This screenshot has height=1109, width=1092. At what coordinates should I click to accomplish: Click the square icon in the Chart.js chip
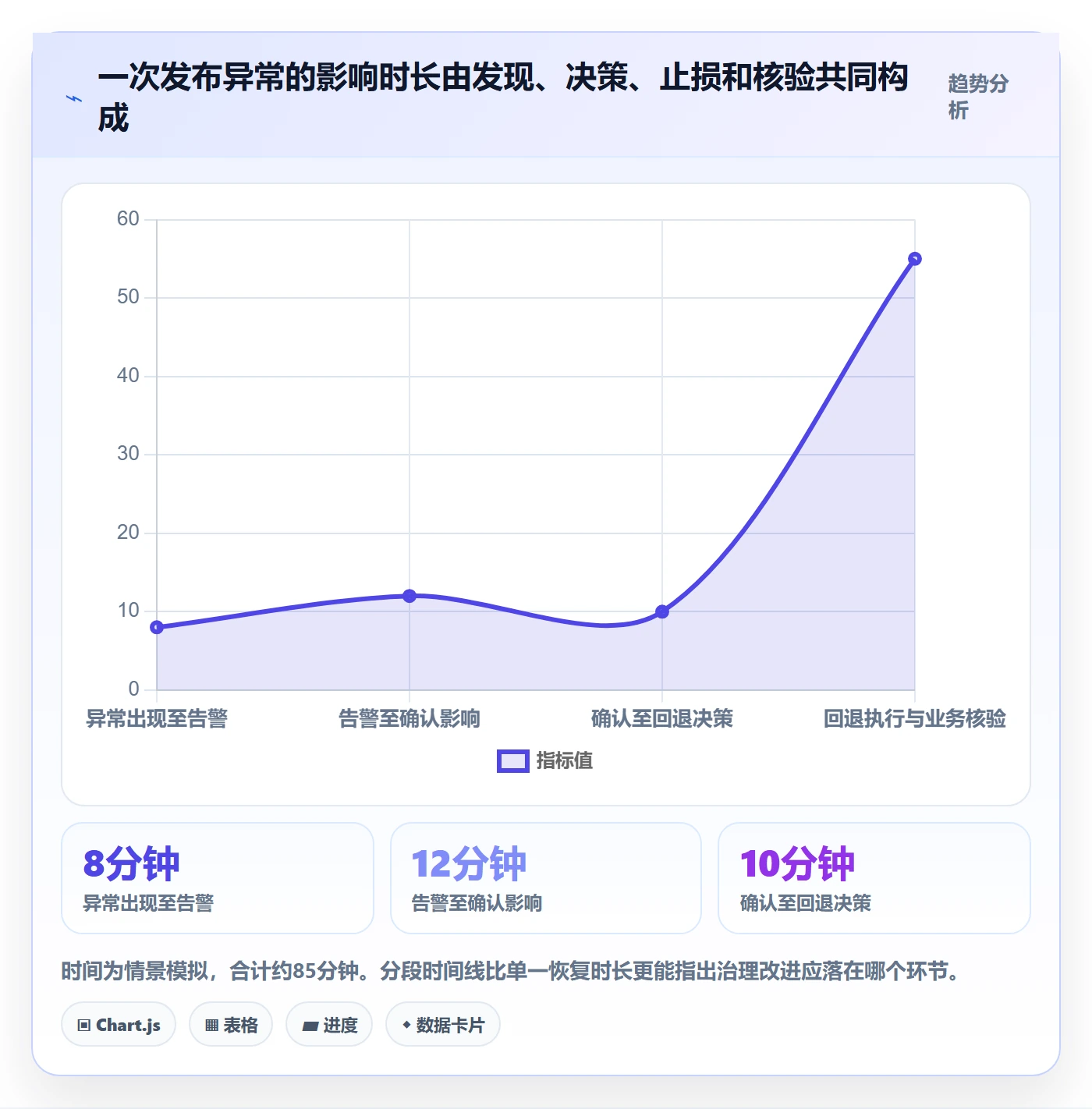[84, 1026]
